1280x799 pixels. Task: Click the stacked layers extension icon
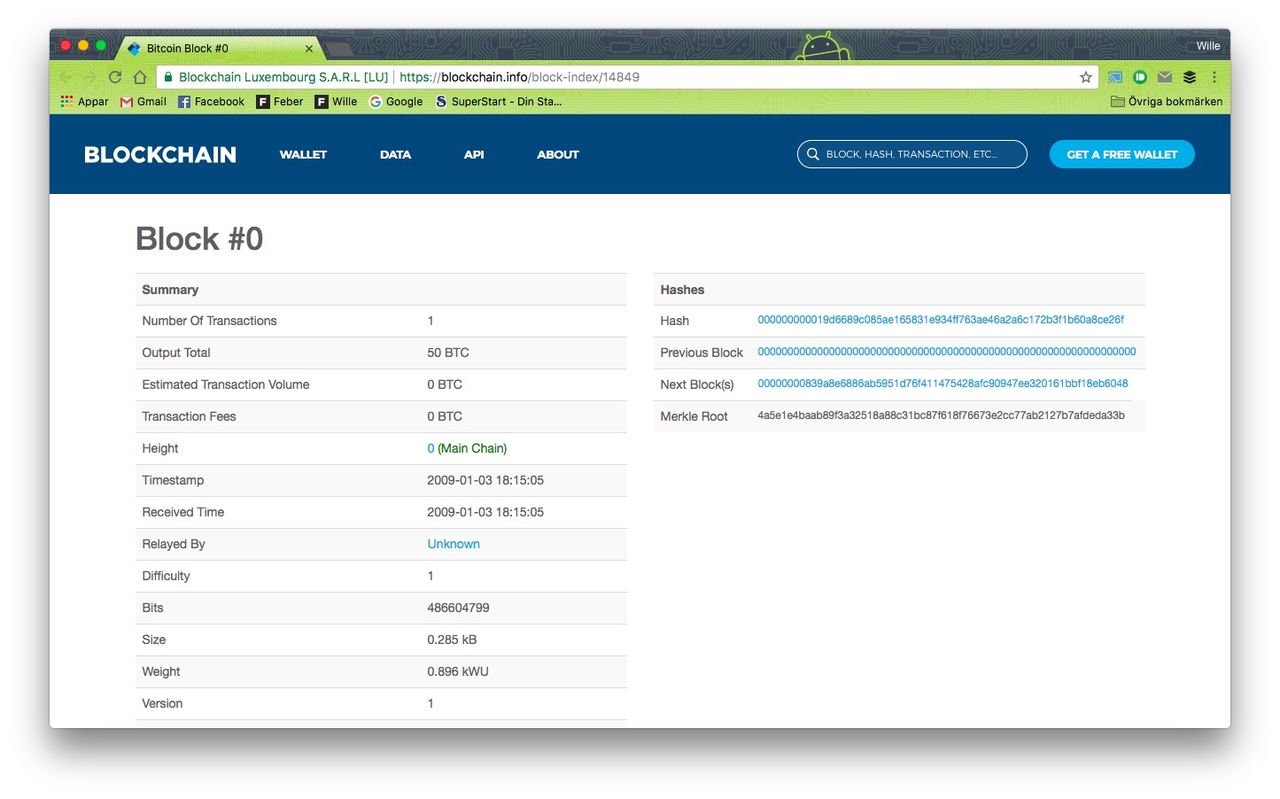(x=1190, y=77)
